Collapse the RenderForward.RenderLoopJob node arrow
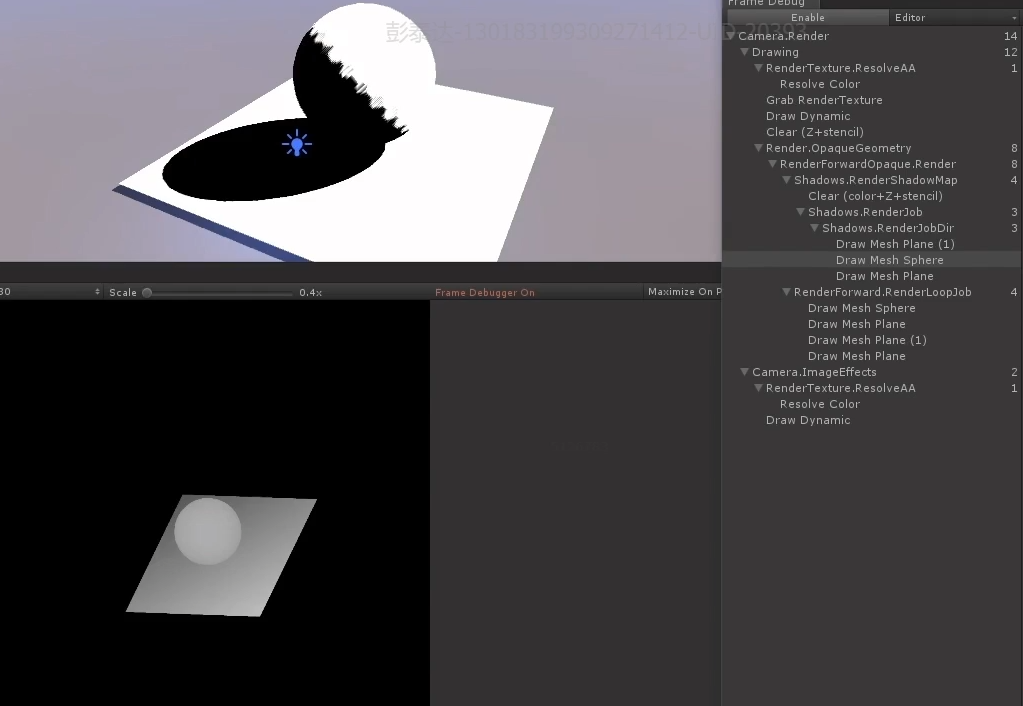 (786, 292)
